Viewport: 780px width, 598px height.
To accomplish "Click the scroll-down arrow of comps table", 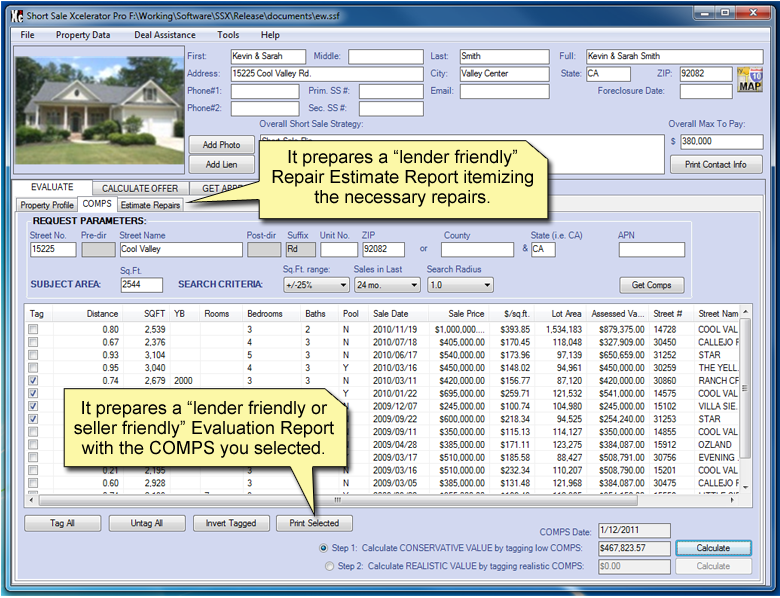I will pos(745,487).
